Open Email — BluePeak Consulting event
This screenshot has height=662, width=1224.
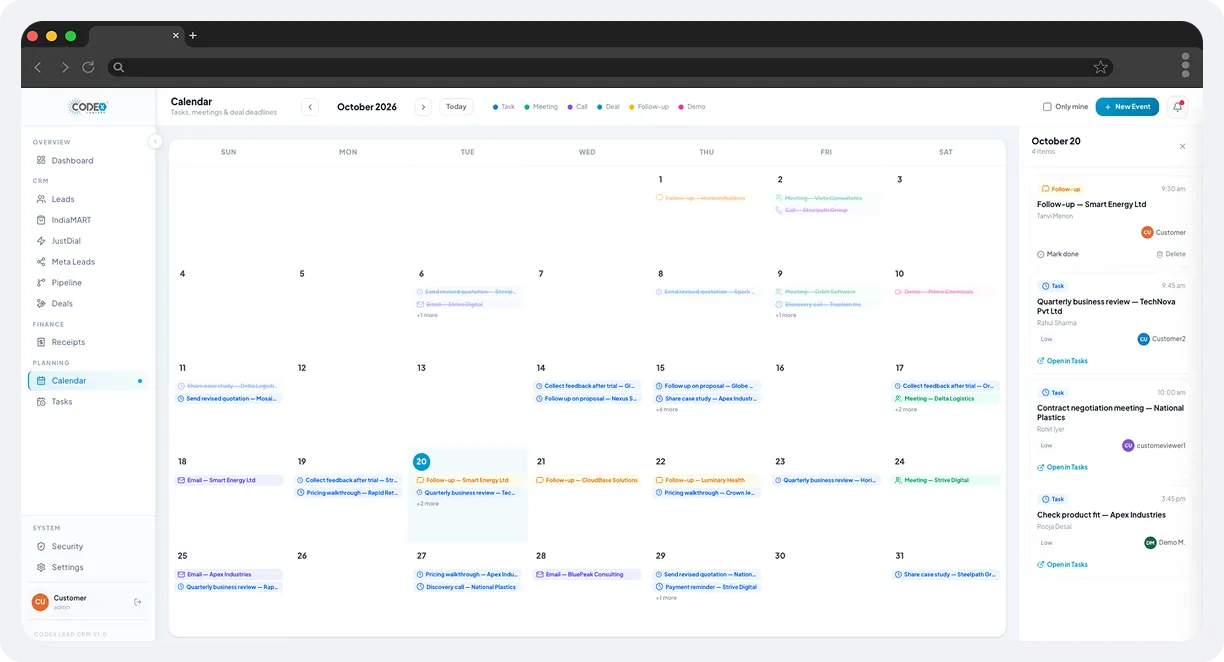(x=588, y=575)
